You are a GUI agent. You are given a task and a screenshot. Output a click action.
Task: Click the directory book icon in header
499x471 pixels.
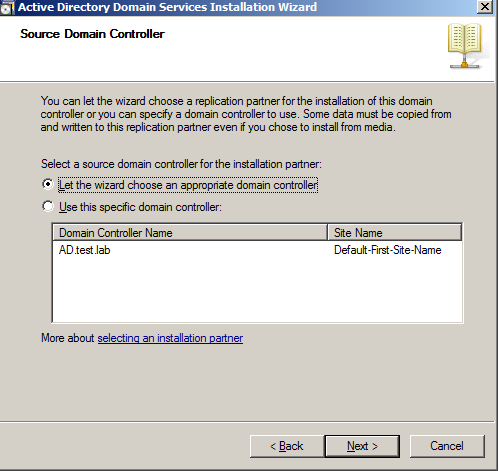(x=465, y=46)
